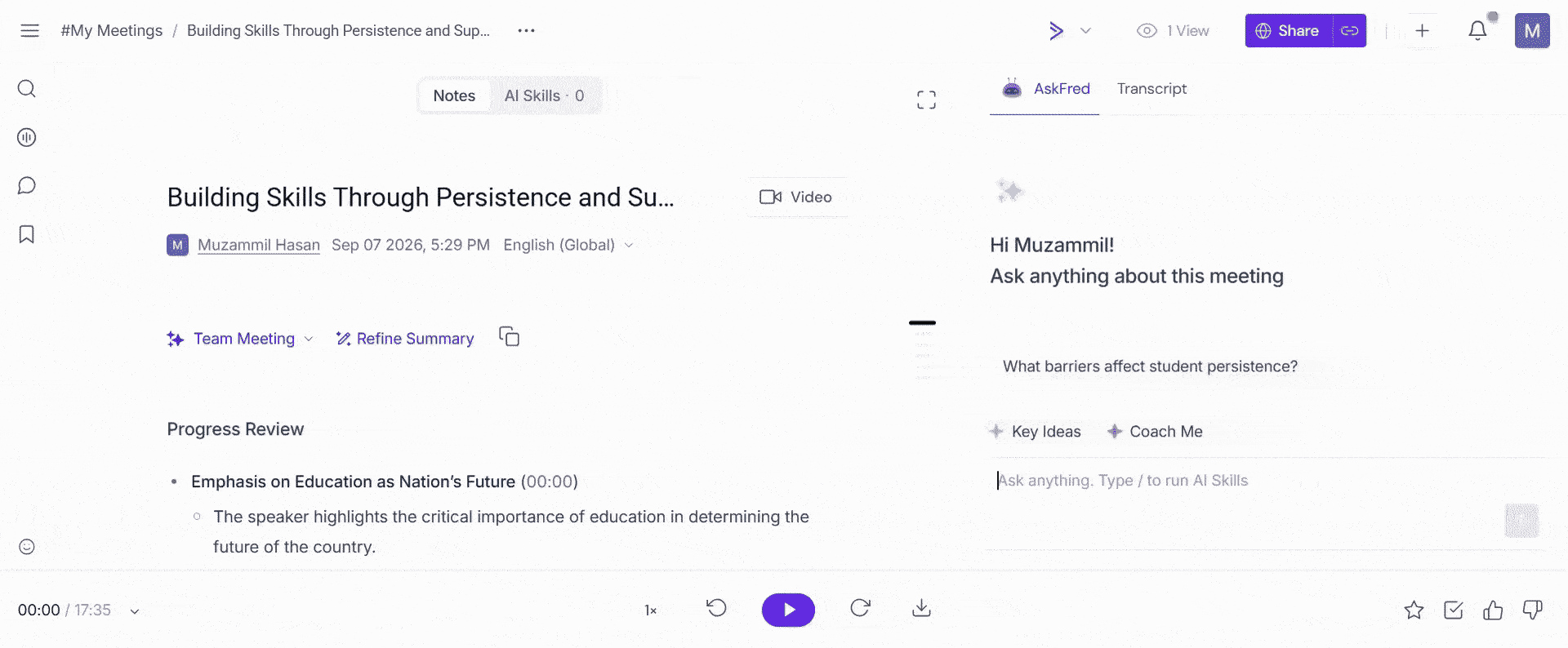
Task: Select the Coach Me suggestion
Action: 1155,432
